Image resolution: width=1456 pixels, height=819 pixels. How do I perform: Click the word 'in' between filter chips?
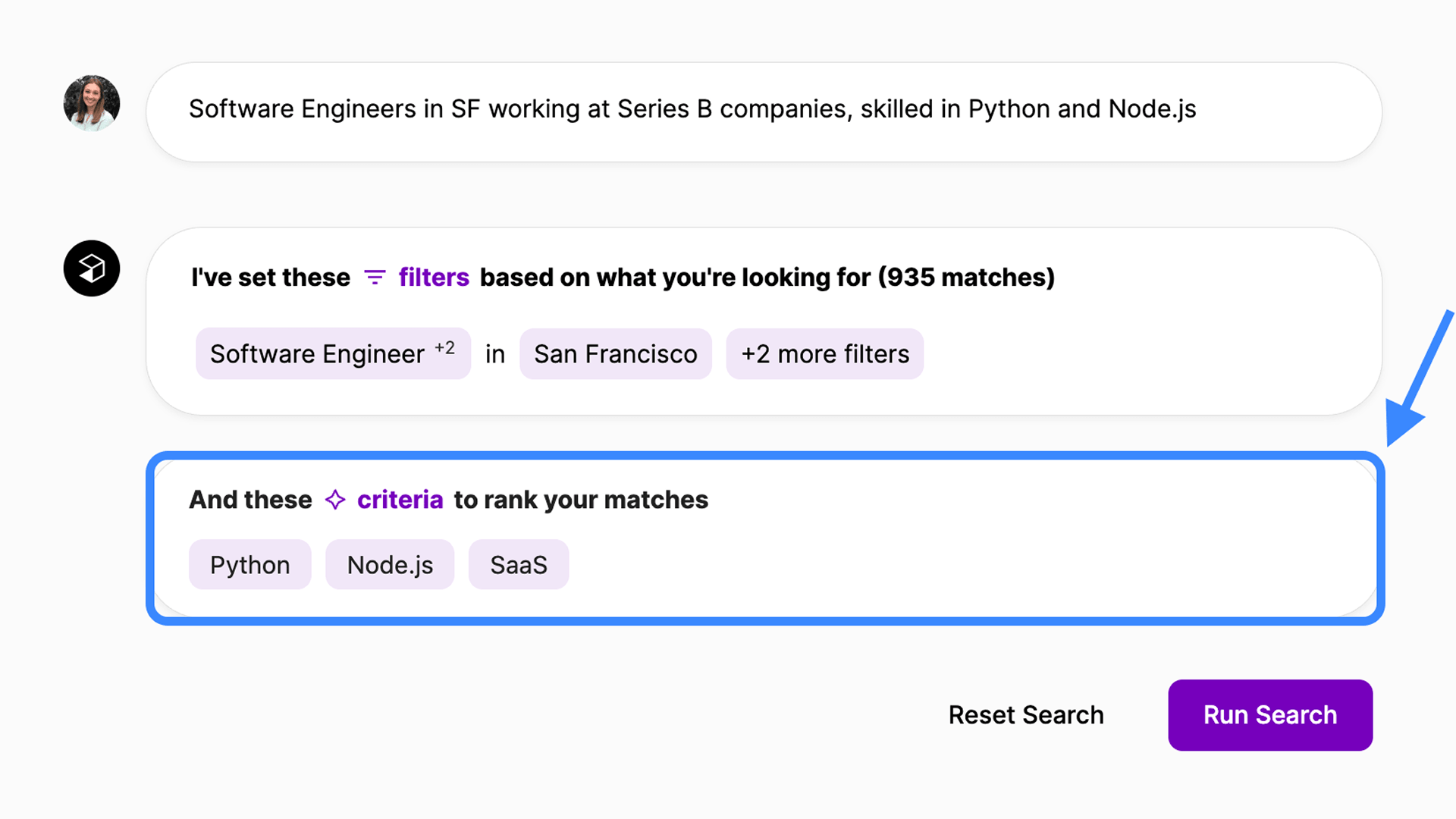click(x=495, y=354)
